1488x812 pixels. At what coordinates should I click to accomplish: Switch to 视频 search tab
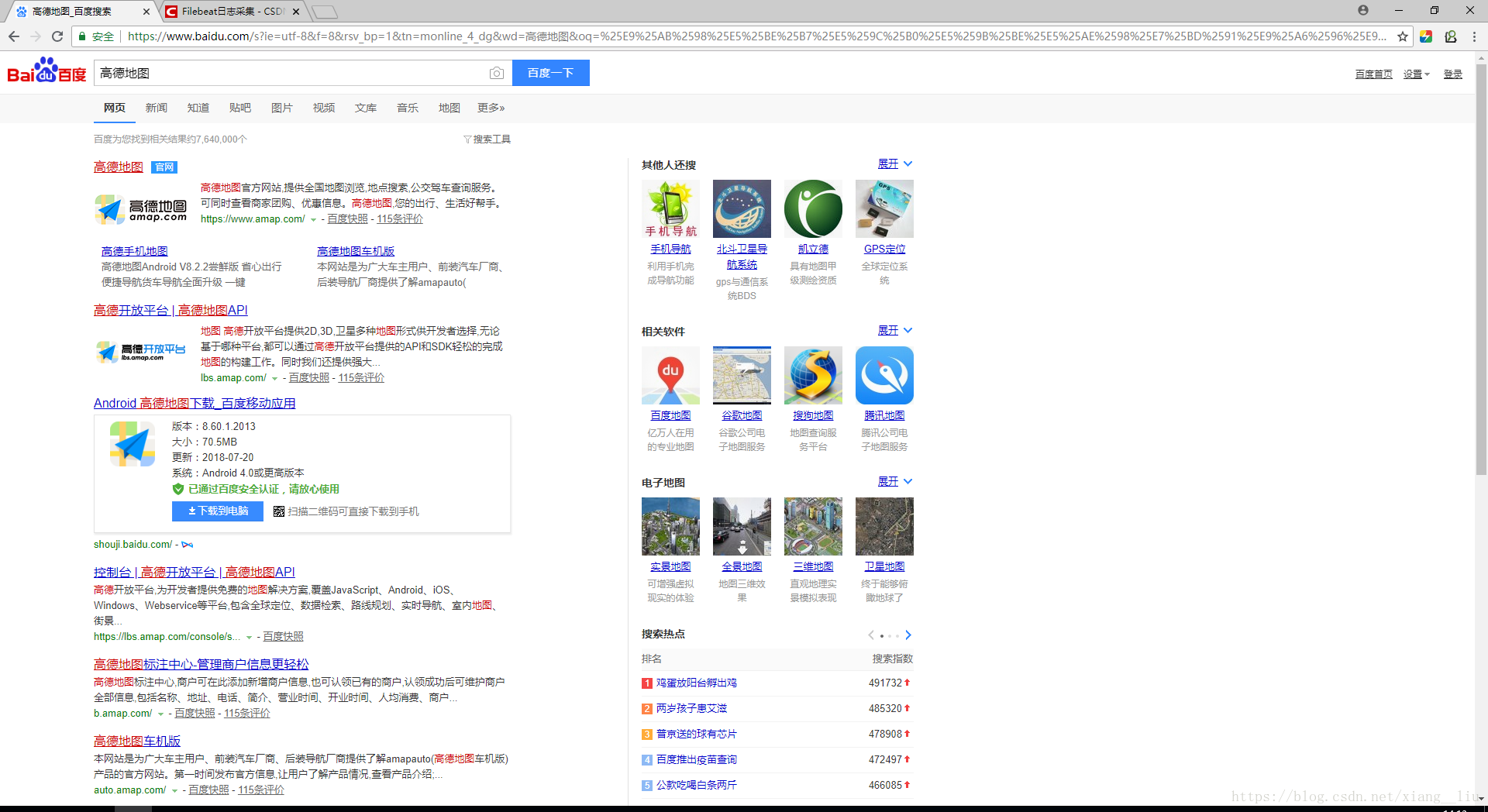click(x=324, y=108)
